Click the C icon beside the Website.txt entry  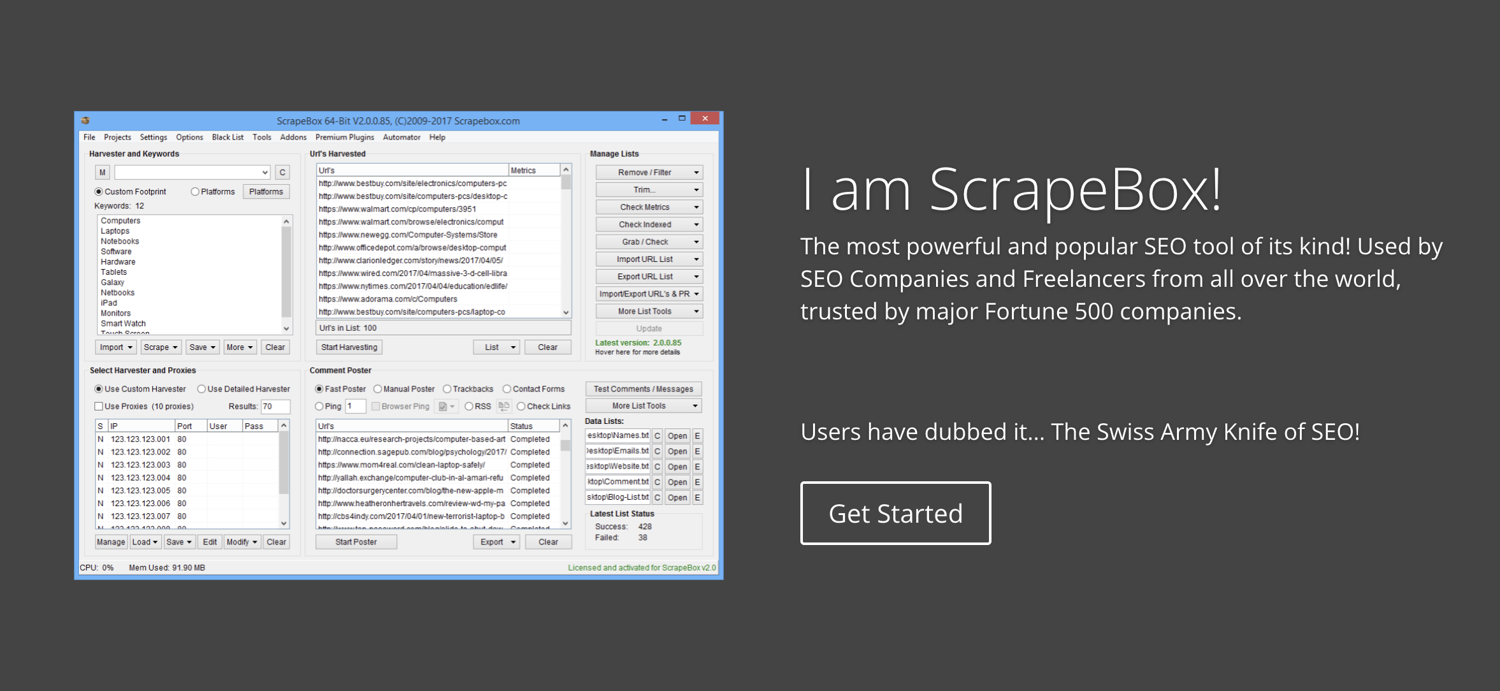tap(657, 466)
